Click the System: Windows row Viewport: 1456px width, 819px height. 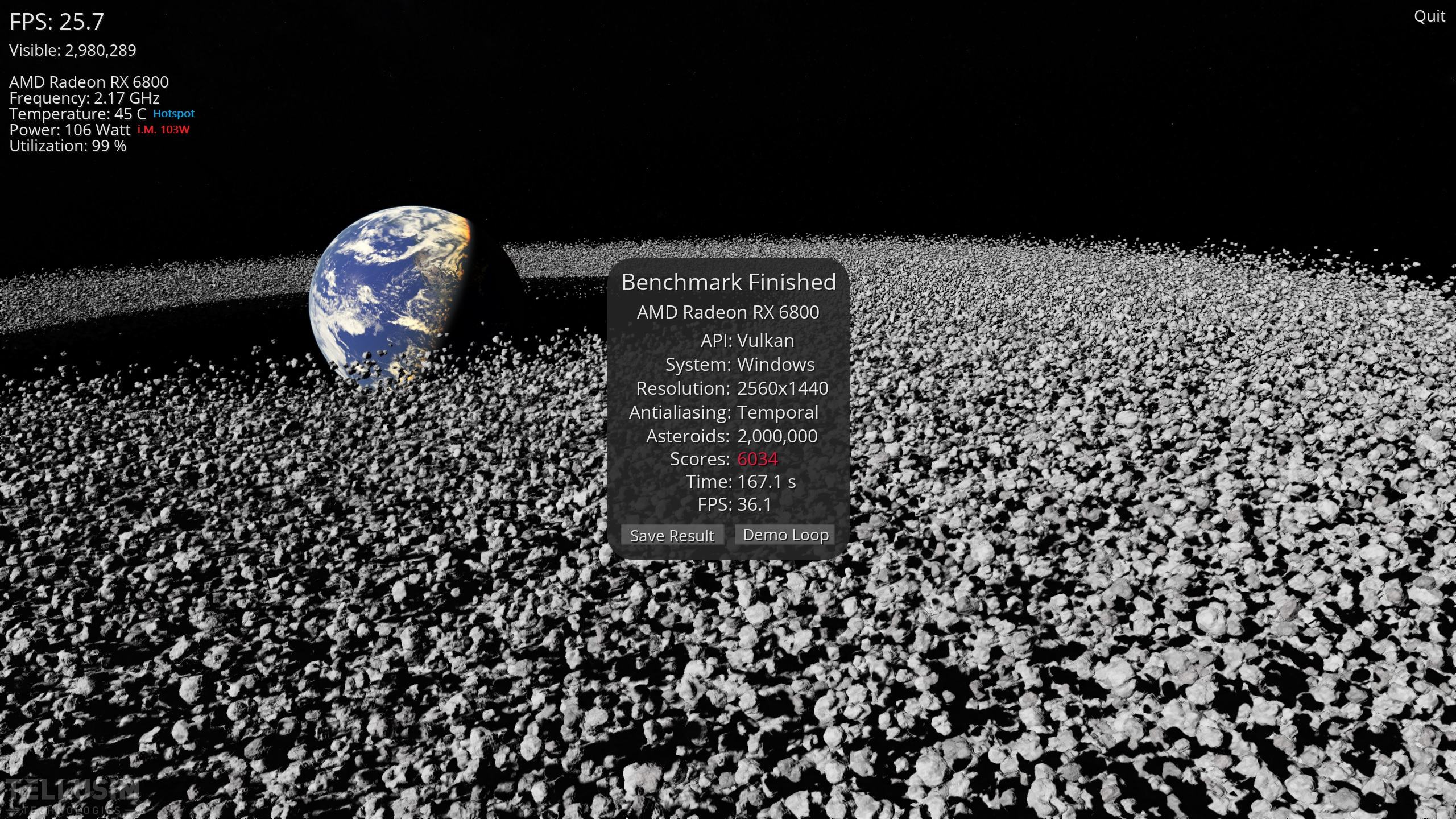[x=740, y=364]
